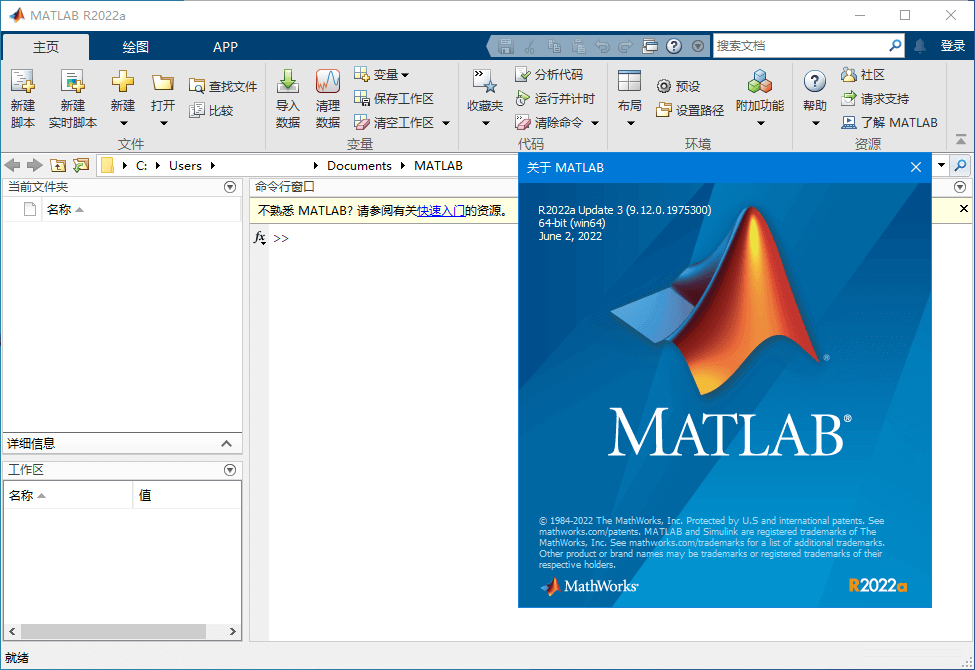Click 运行并计时 run and time

555,98
